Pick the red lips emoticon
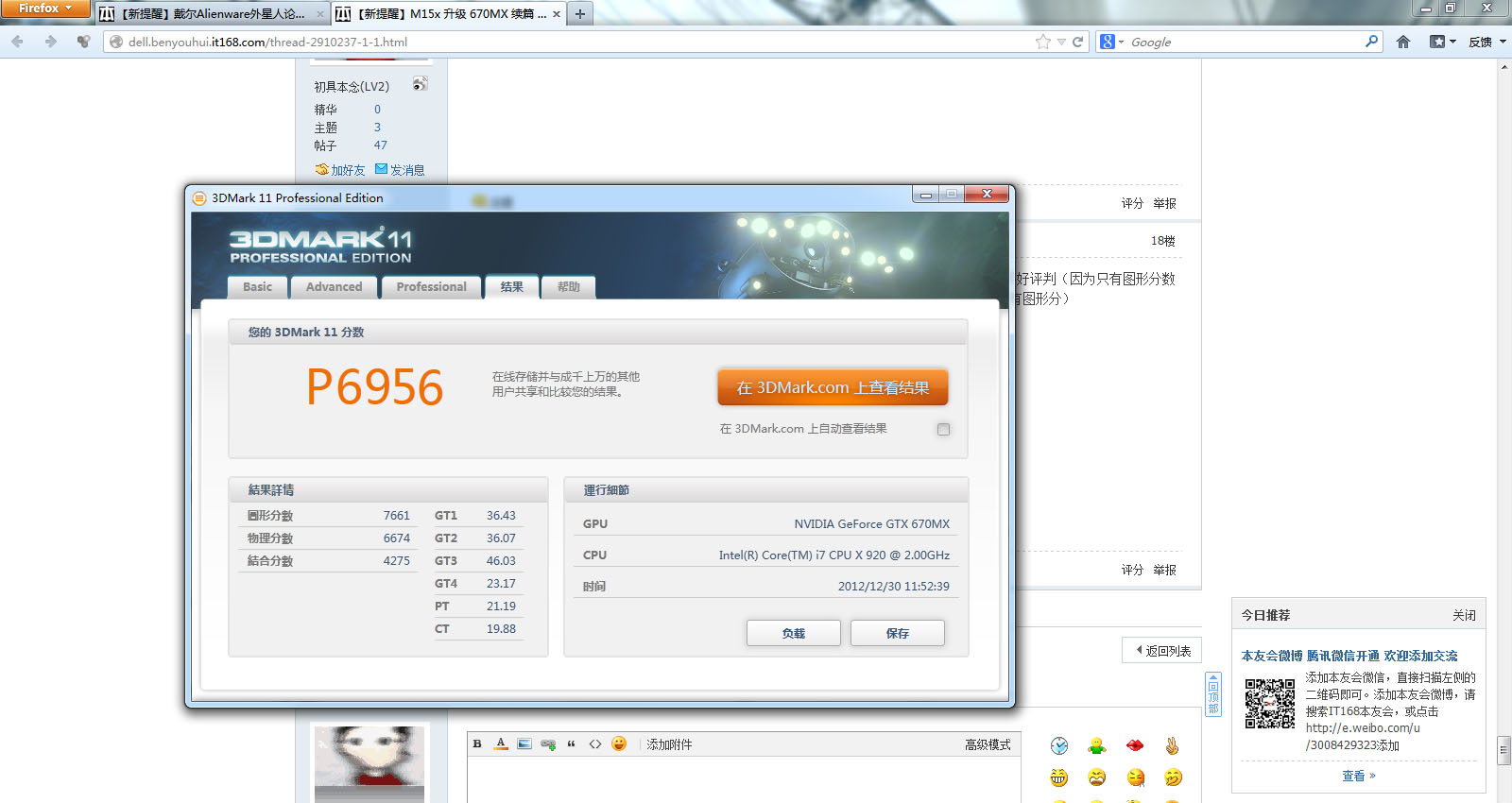The width and height of the screenshot is (1512, 803). 1135,746
